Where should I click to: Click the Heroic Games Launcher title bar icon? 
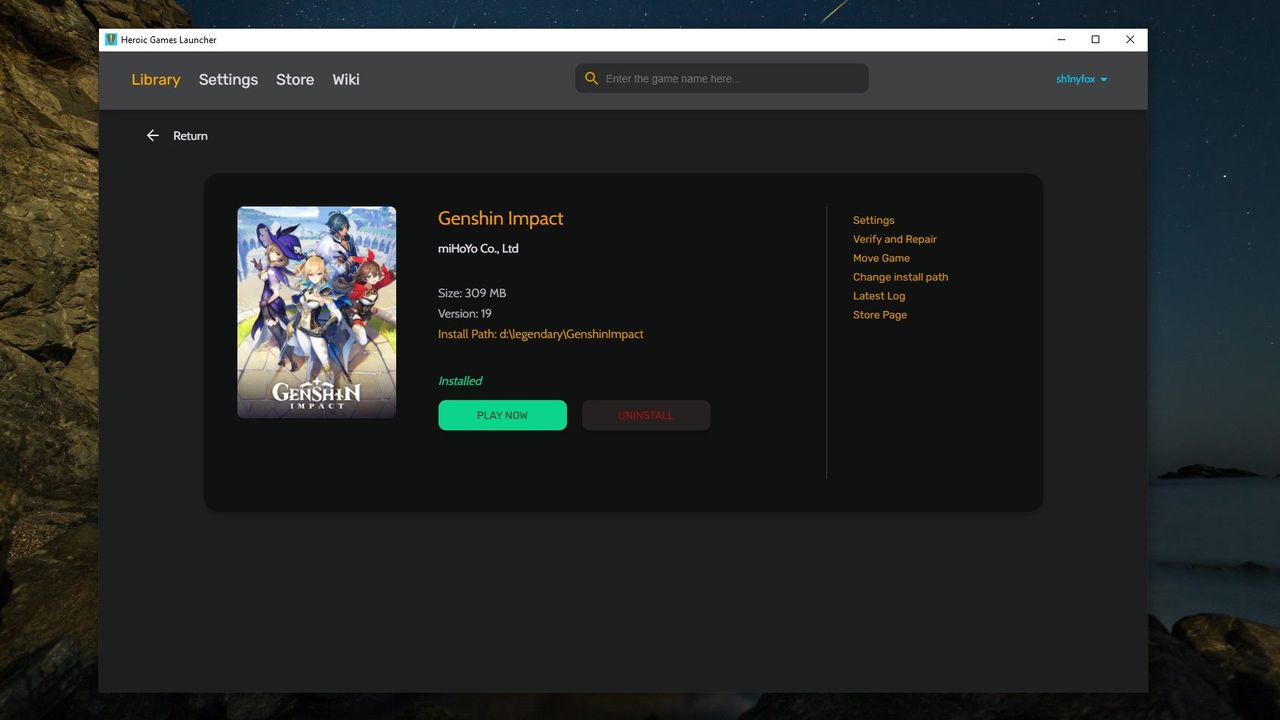[x=111, y=40]
